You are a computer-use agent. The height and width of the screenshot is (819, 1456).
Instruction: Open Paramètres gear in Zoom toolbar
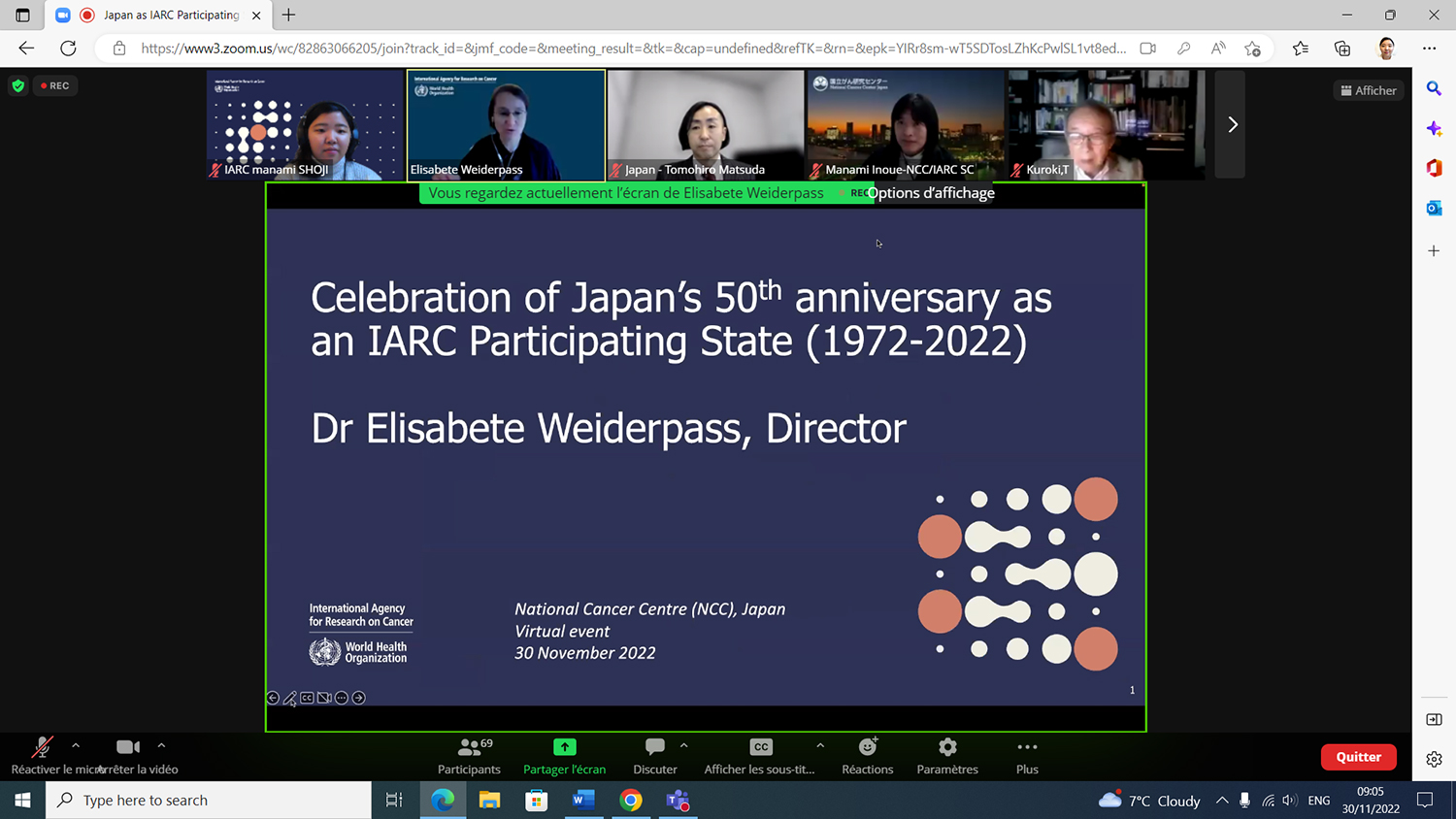pyautogui.click(x=947, y=748)
